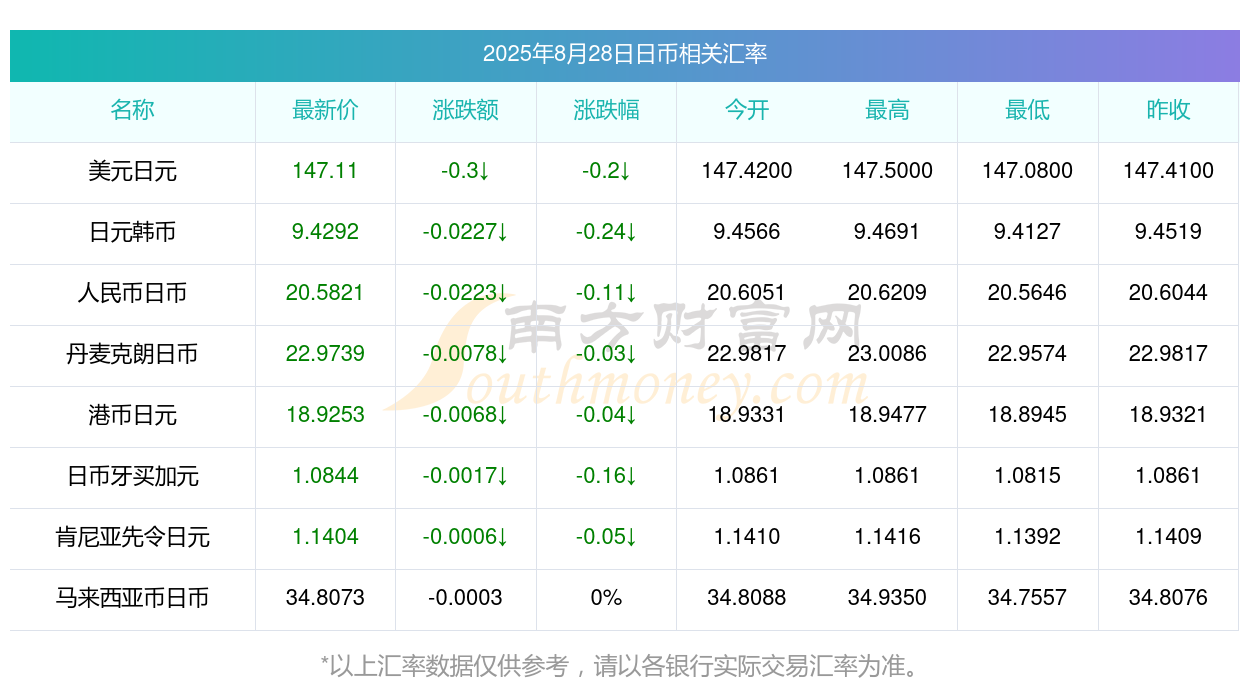1250x698 pixels.
Task: Click the change value -0.0068↓
Action: point(466,415)
